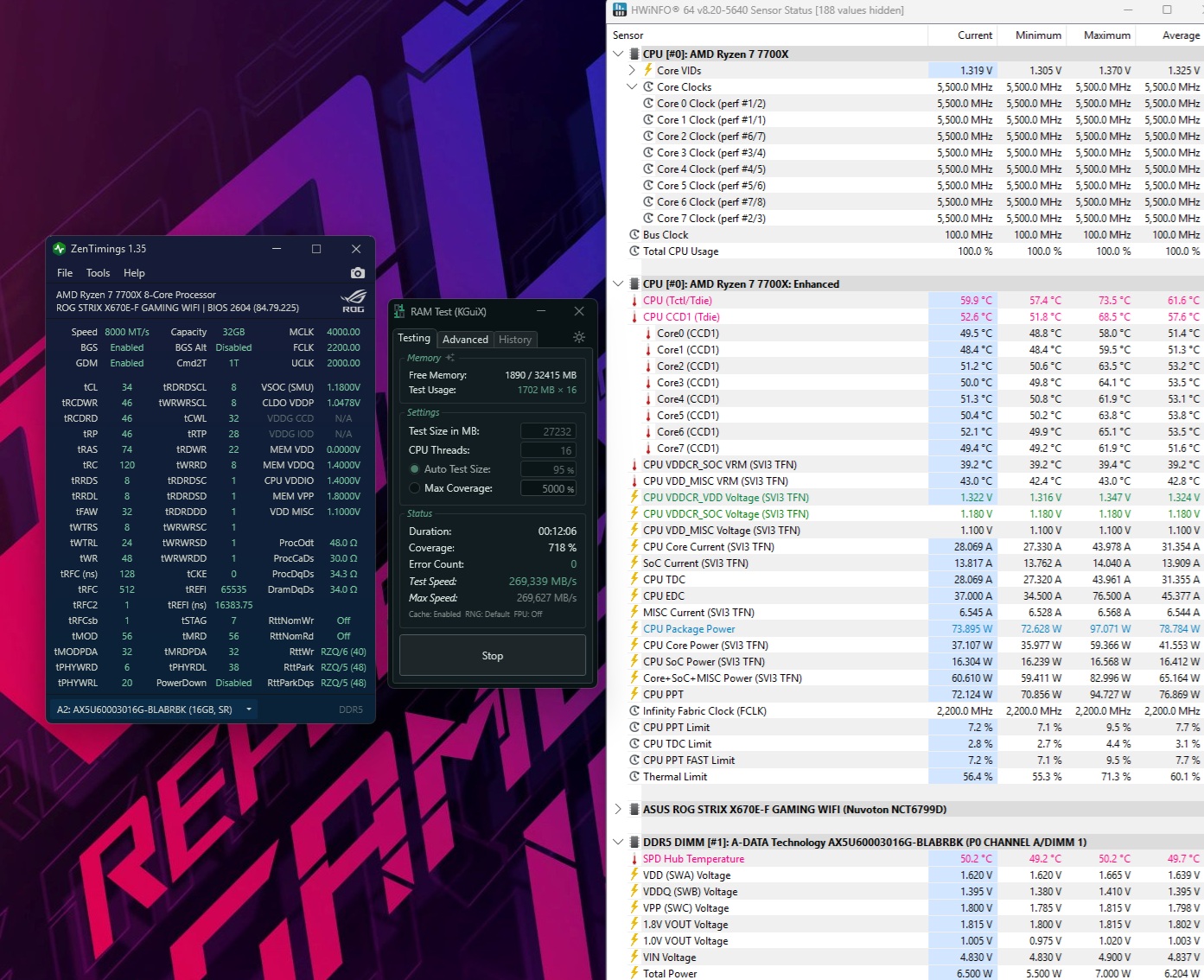
Task: Click the camera screenshot icon in ZenTimings
Action: (x=357, y=273)
